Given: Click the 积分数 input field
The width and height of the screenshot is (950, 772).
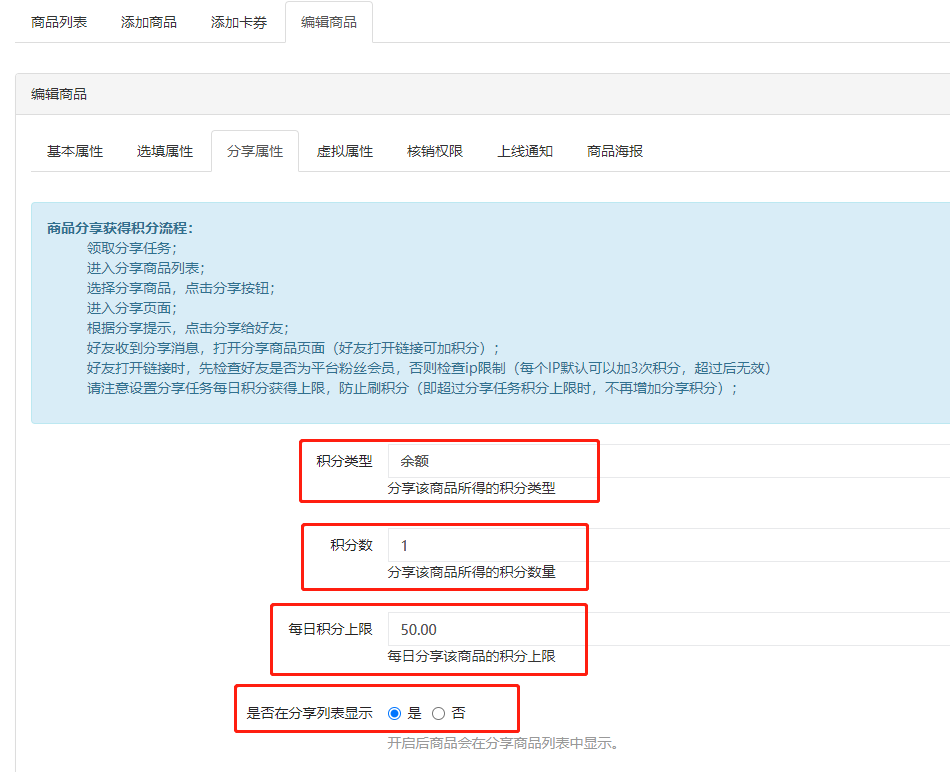Looking at the screenshot, I should (669, 545).
